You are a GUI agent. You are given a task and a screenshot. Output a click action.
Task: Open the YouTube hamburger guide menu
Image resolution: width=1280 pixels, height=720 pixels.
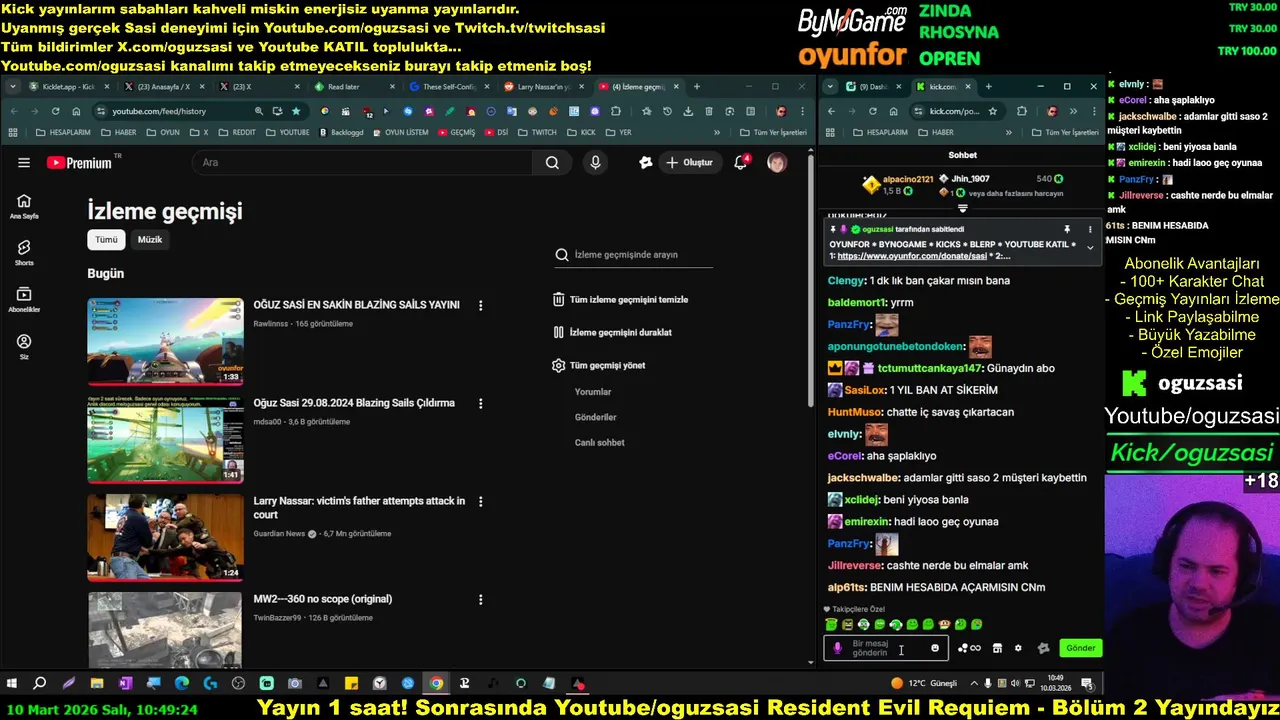coord(24,162)
